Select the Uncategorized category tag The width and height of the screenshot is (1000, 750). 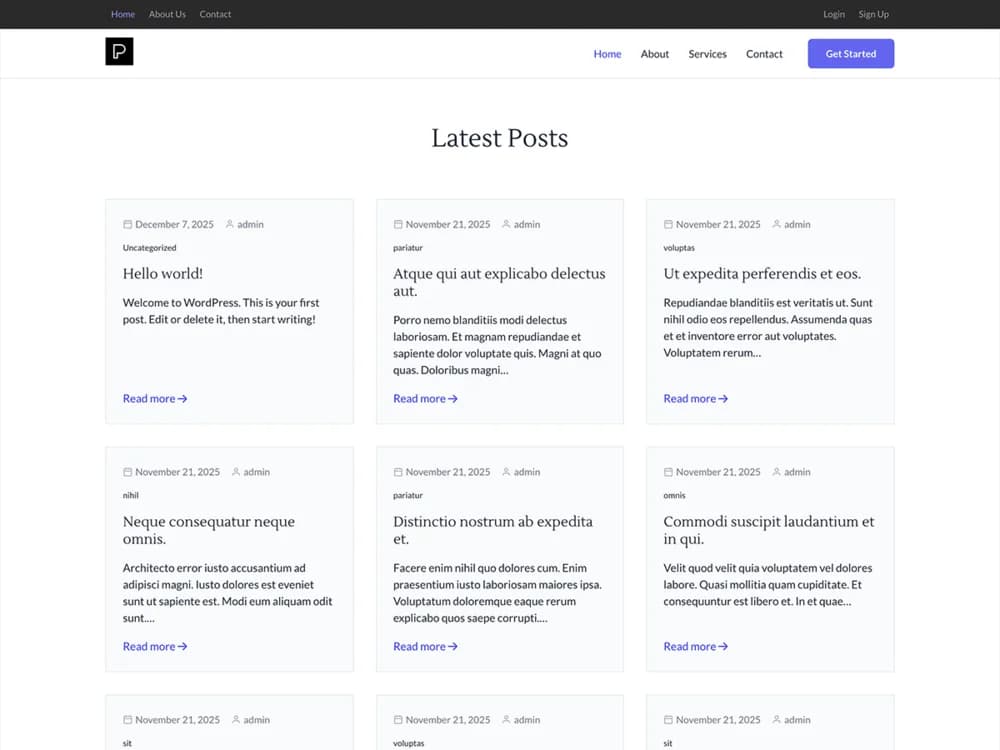pyautogui.click(x=150, y=248)
